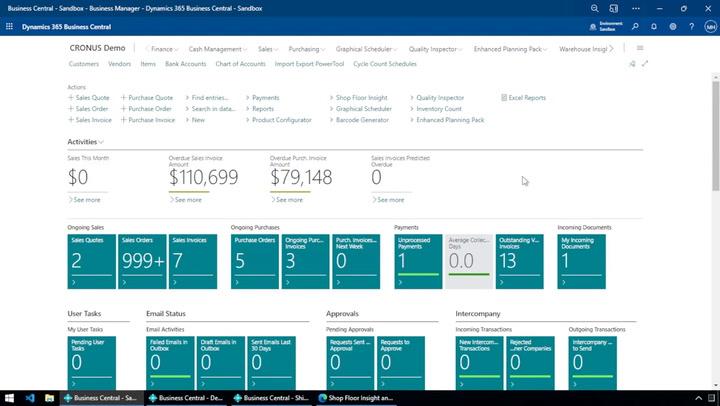
Task: Open the Settings gear icon
Action: pyautogui.click(x=672, y=27)
